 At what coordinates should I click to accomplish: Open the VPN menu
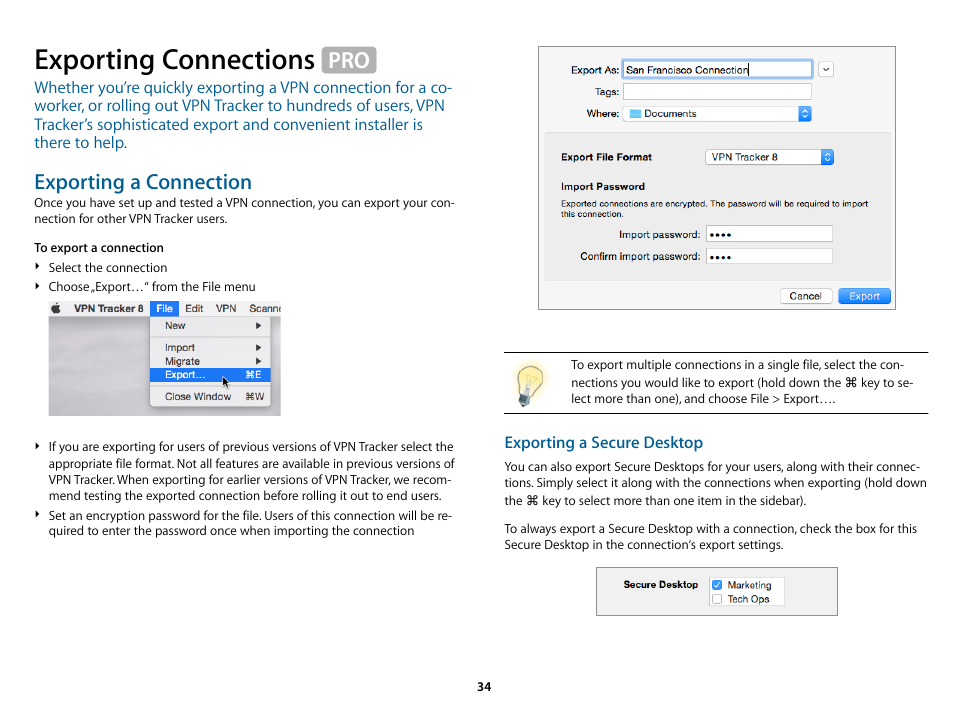click(x=226, y=308)
